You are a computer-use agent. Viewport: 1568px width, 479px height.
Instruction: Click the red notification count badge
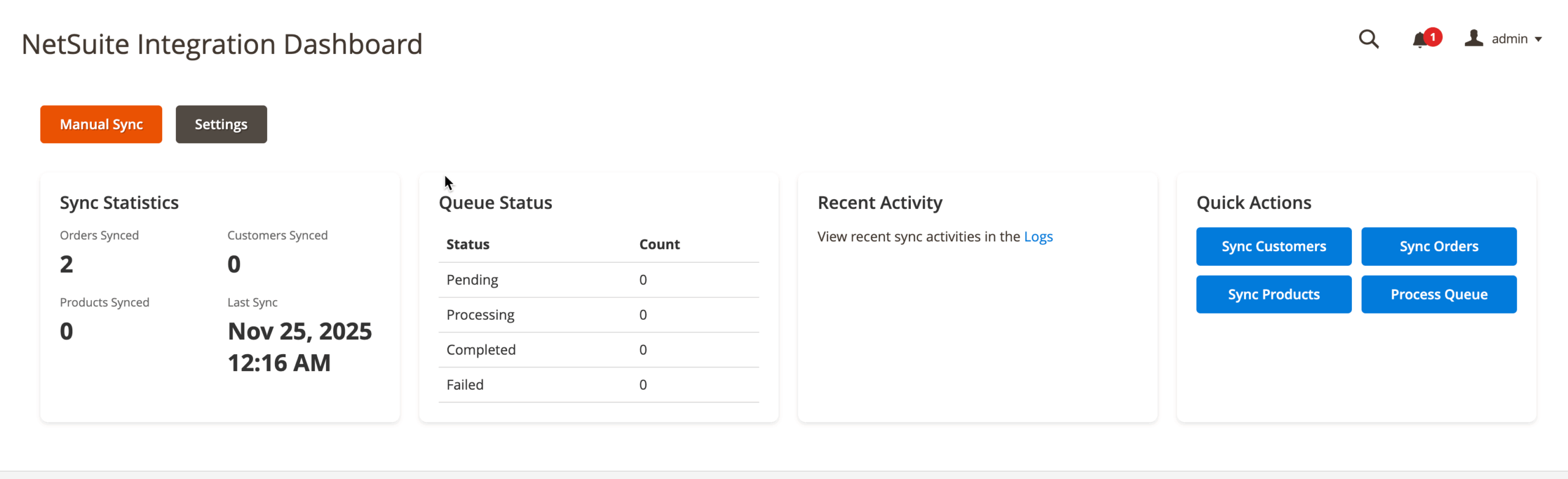(1433, 37)
